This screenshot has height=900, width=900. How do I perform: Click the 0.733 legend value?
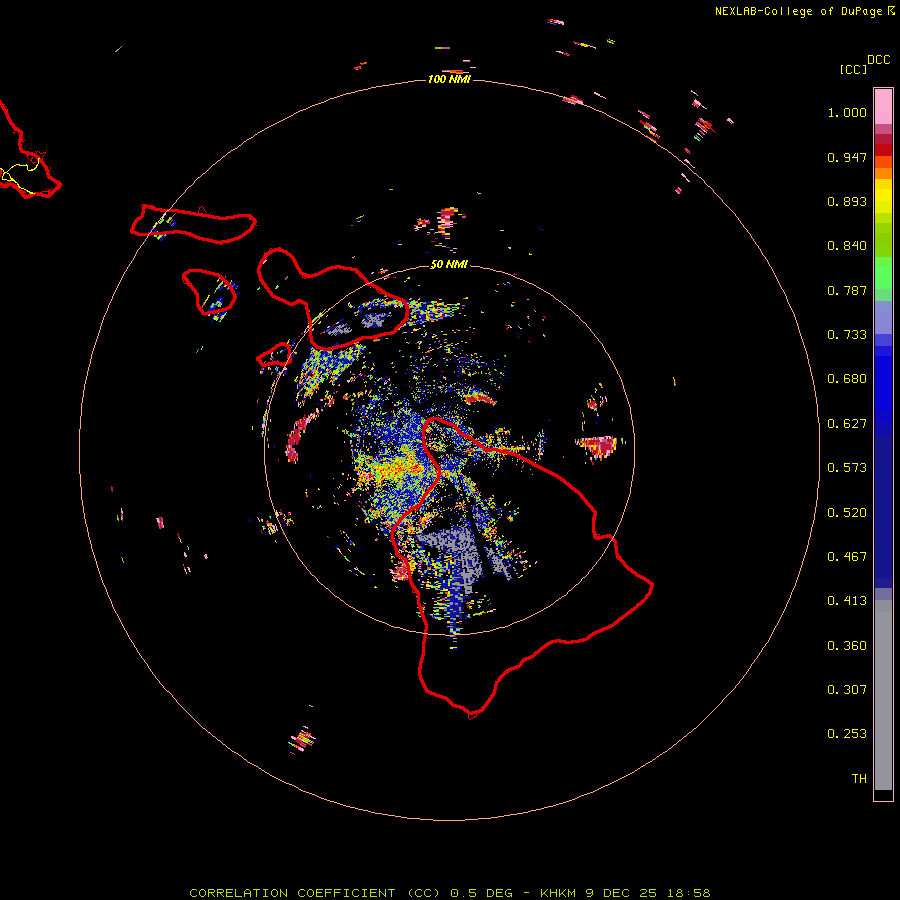coord(847,335)
